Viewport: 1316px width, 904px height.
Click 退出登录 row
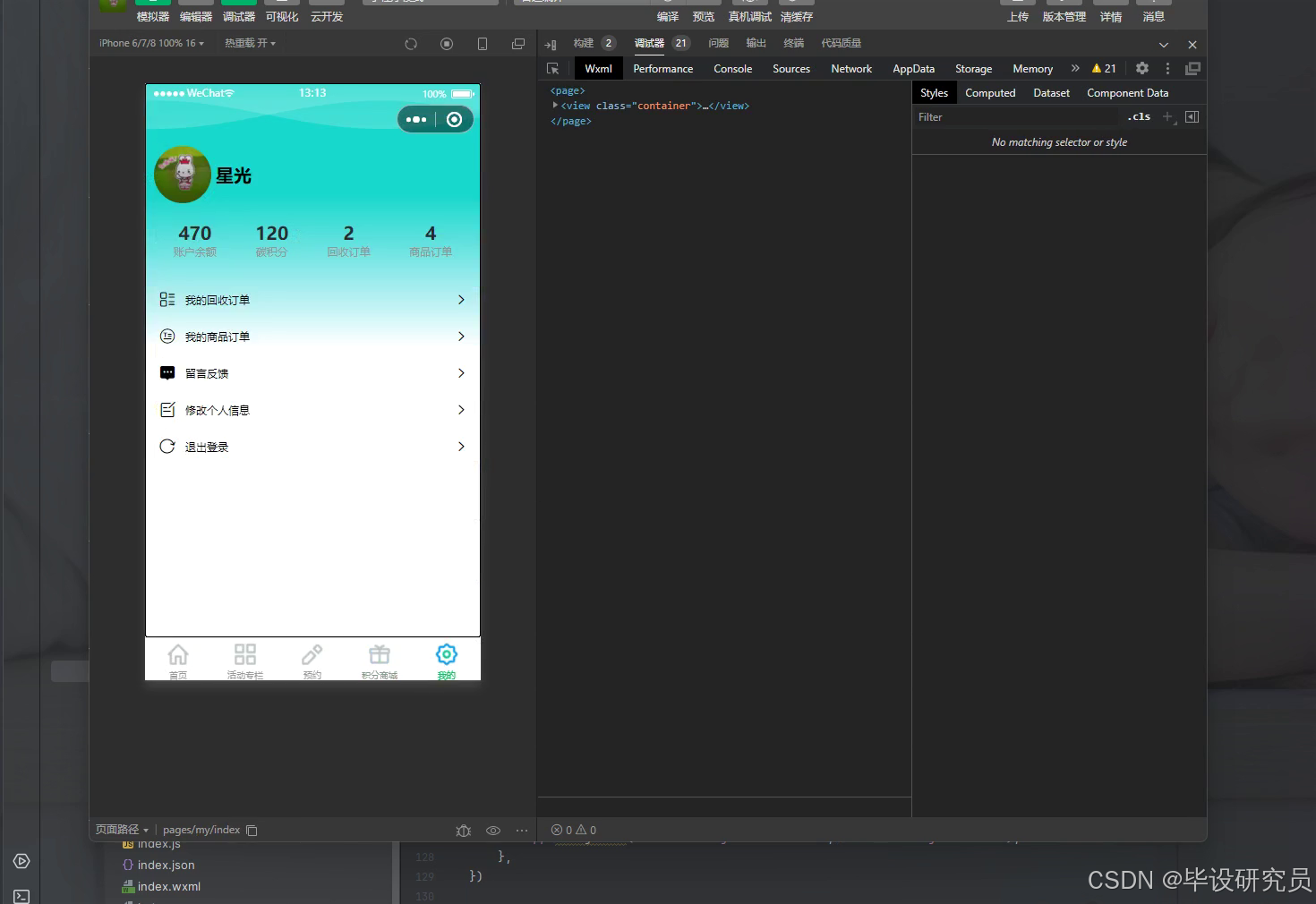[x=312, y=447]
